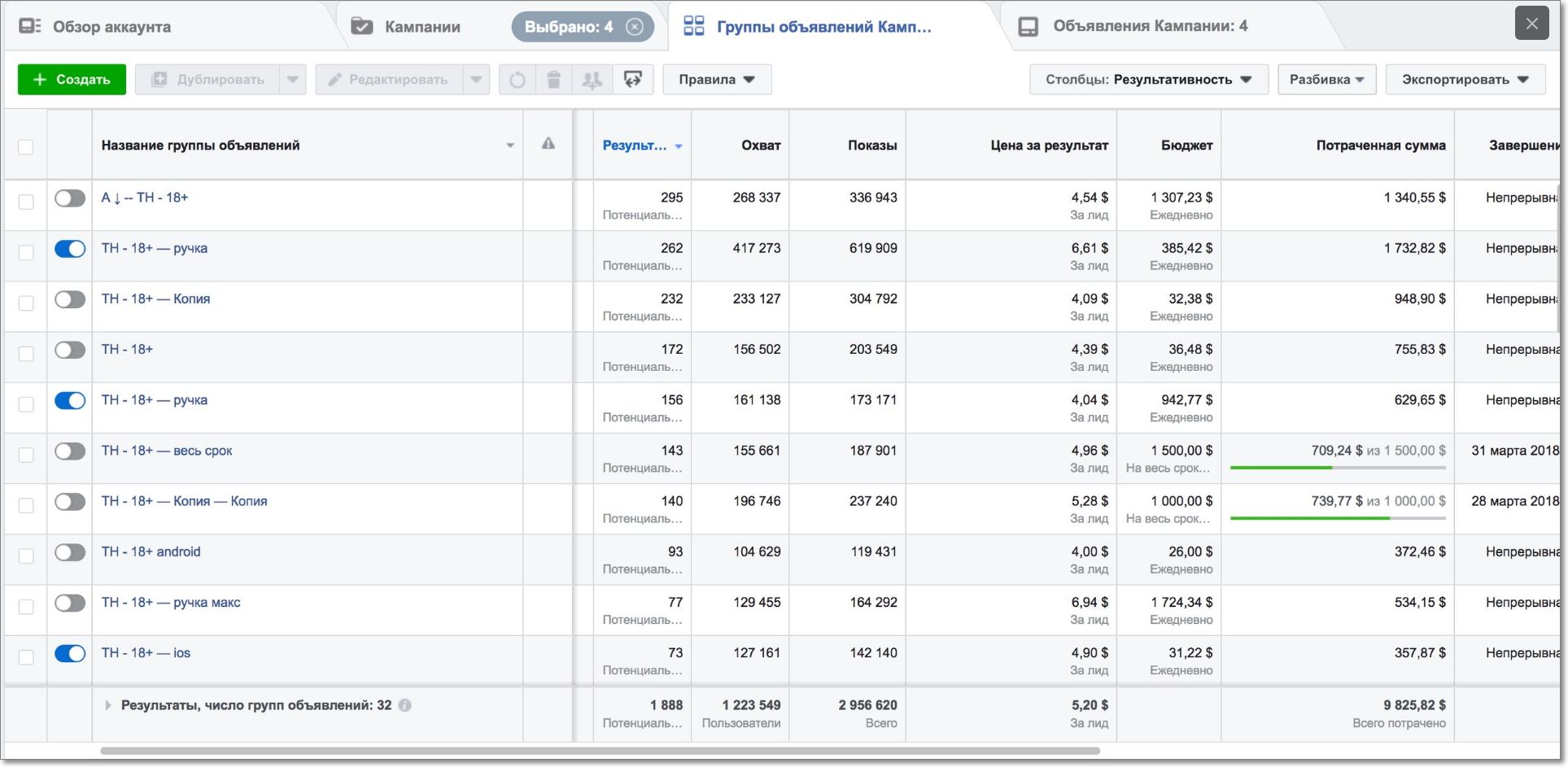Switch to Кампании tab
Image resolution: width=1568 pixels, height=767 pixels.
pyautogui.click(x=422, y=27)
